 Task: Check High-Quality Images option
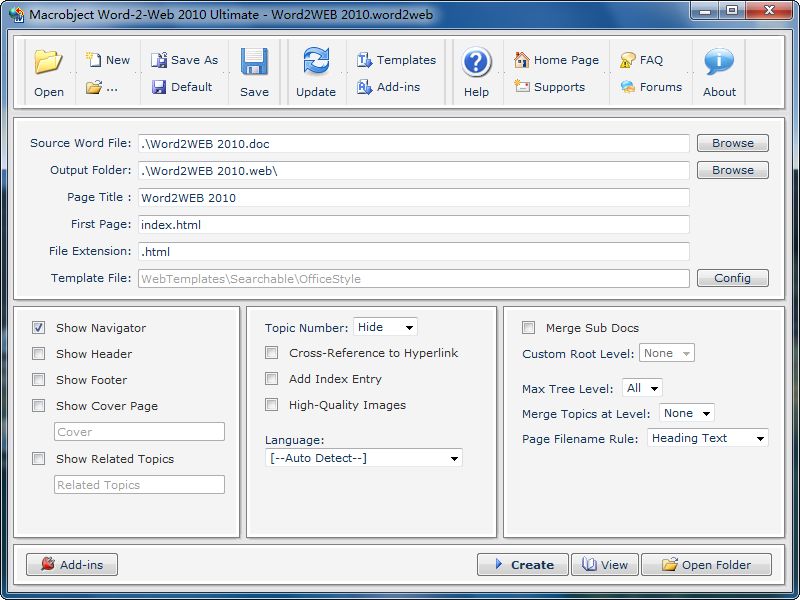[x=271, y=405]
